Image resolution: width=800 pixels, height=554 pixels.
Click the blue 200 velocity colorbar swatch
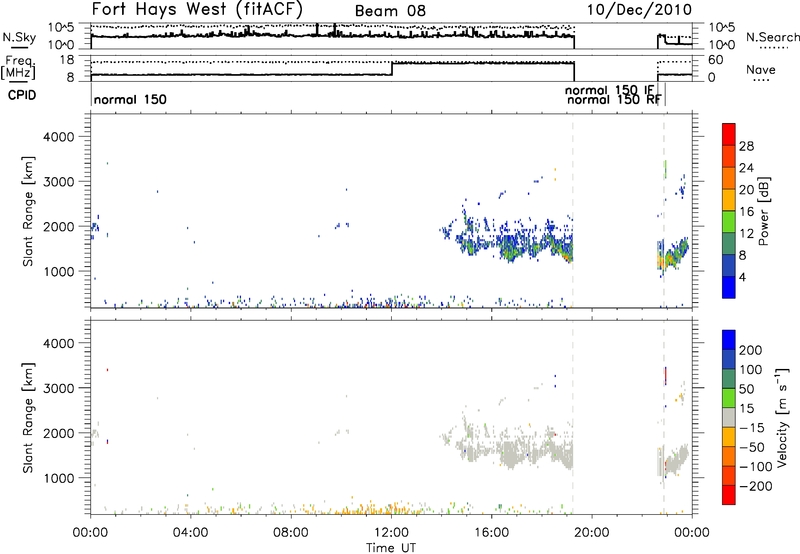tap(729, 340)
